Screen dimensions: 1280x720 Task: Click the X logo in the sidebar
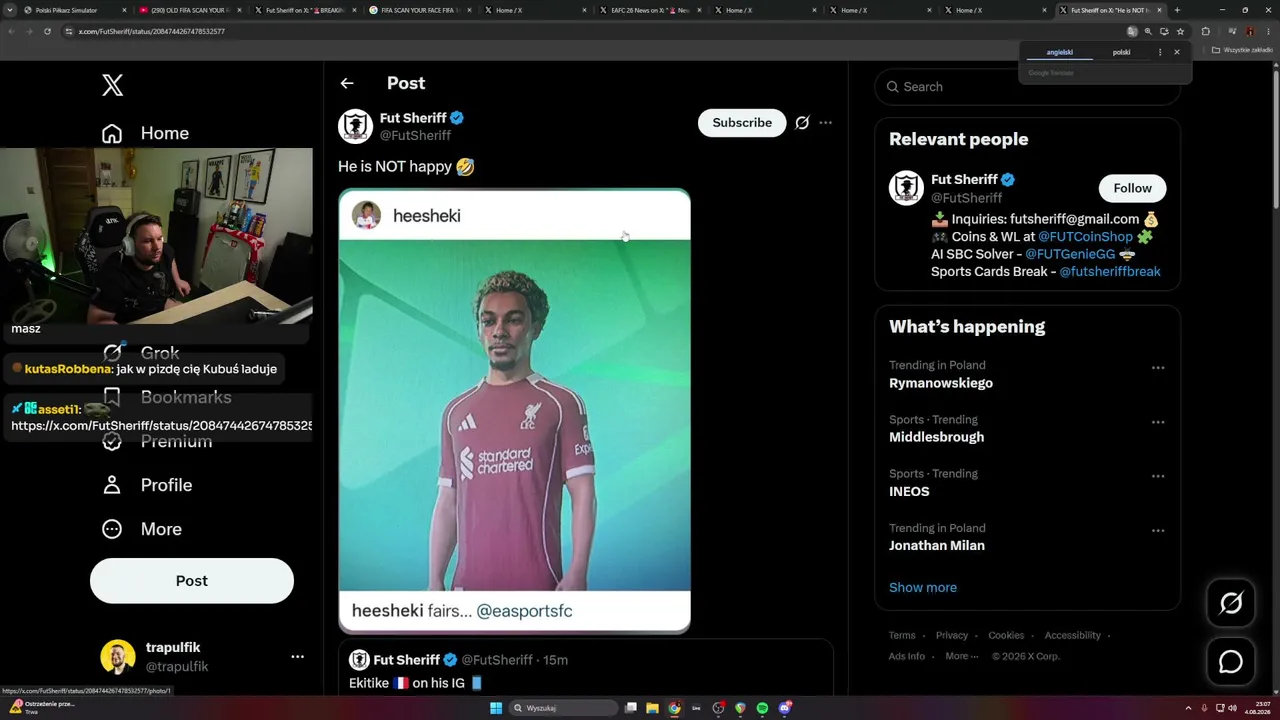[113, 85]
